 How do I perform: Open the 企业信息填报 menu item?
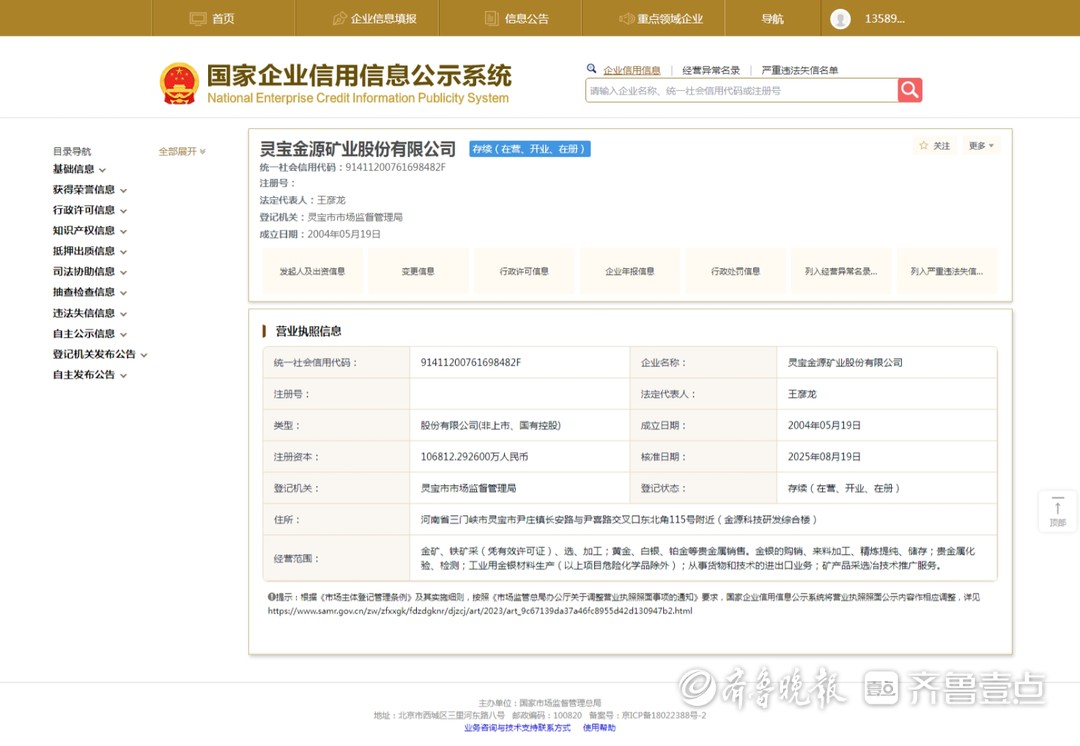[383, 19]
